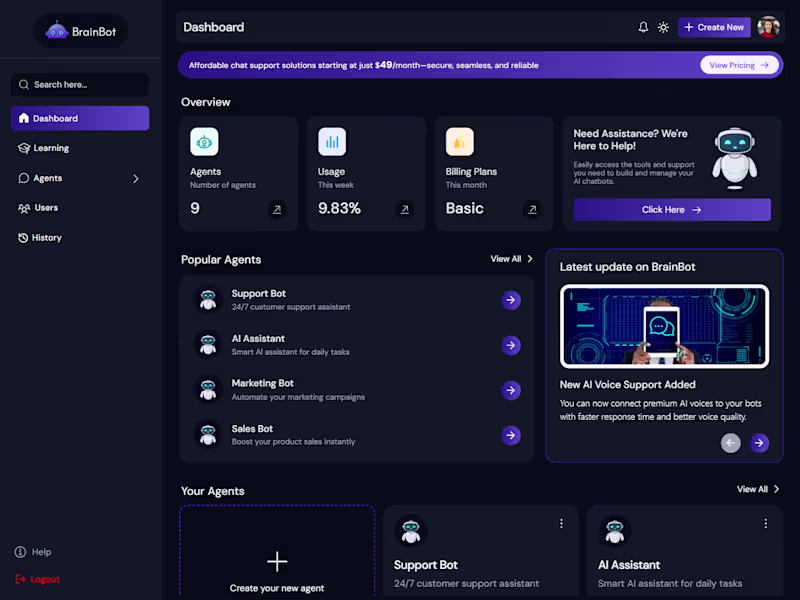Open Billing Plans card details arrow
Viewport: 800px width, 600px height.
[x=532, y=209]
